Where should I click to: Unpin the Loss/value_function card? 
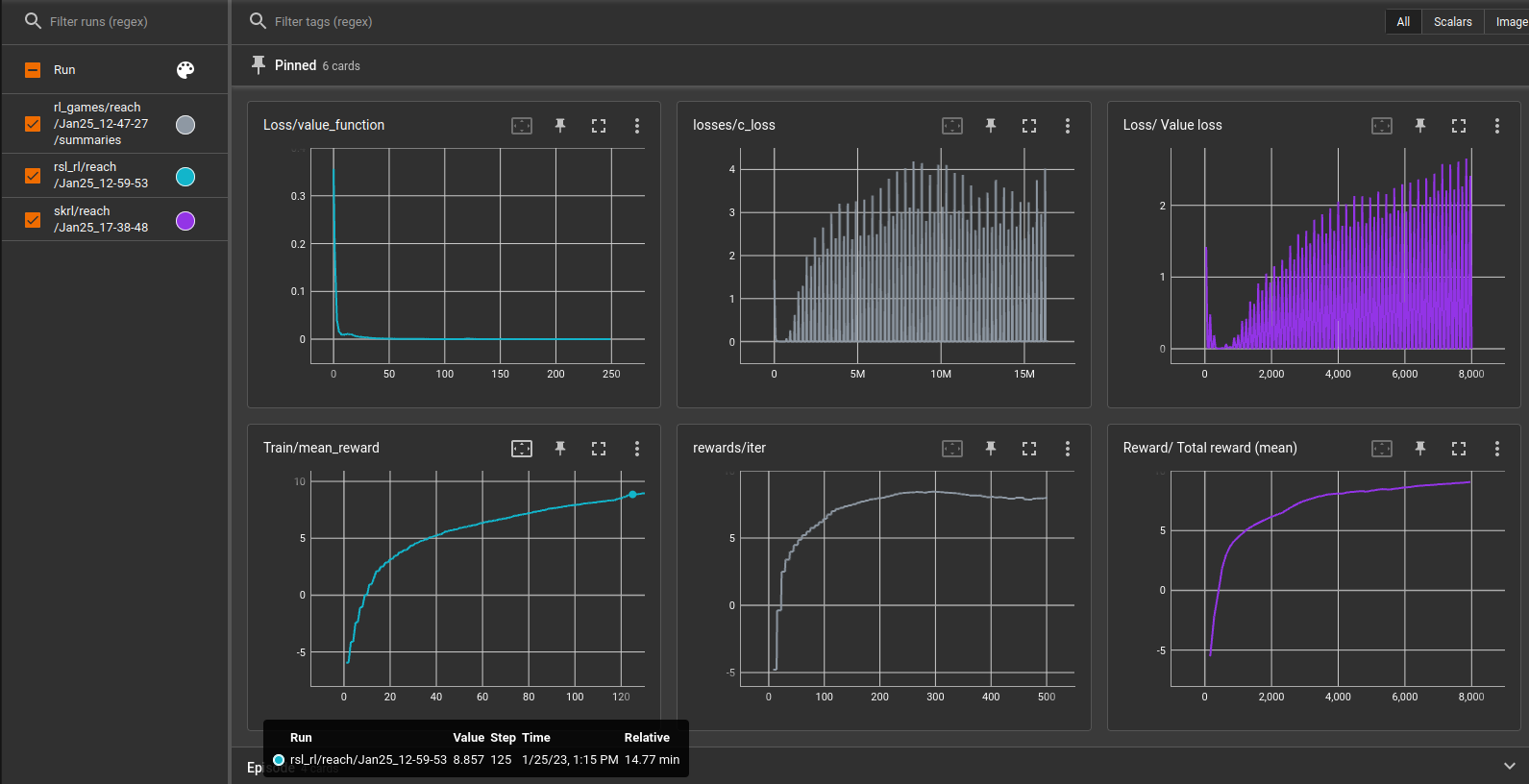tap(560, 126)
